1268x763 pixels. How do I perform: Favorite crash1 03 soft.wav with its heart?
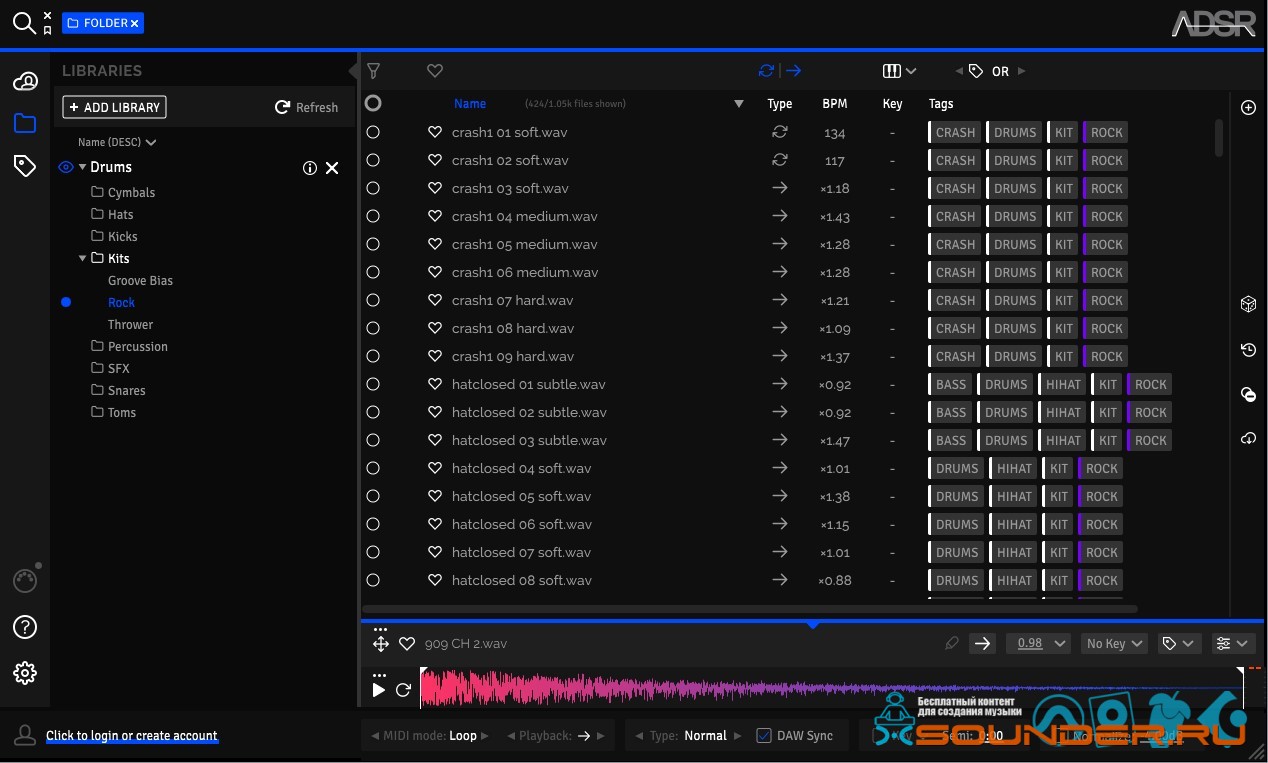(x=435, y=188)
